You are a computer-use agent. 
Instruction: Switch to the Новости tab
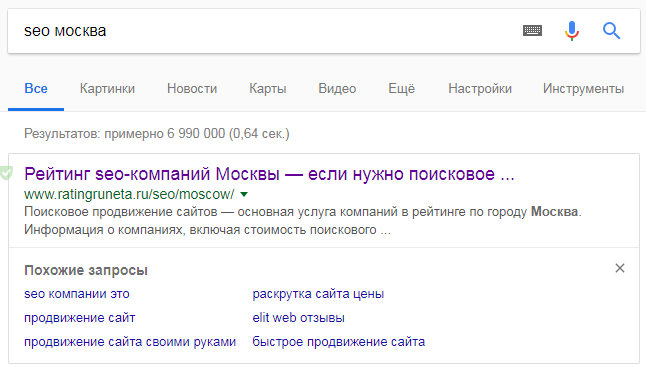click(192, 88)
